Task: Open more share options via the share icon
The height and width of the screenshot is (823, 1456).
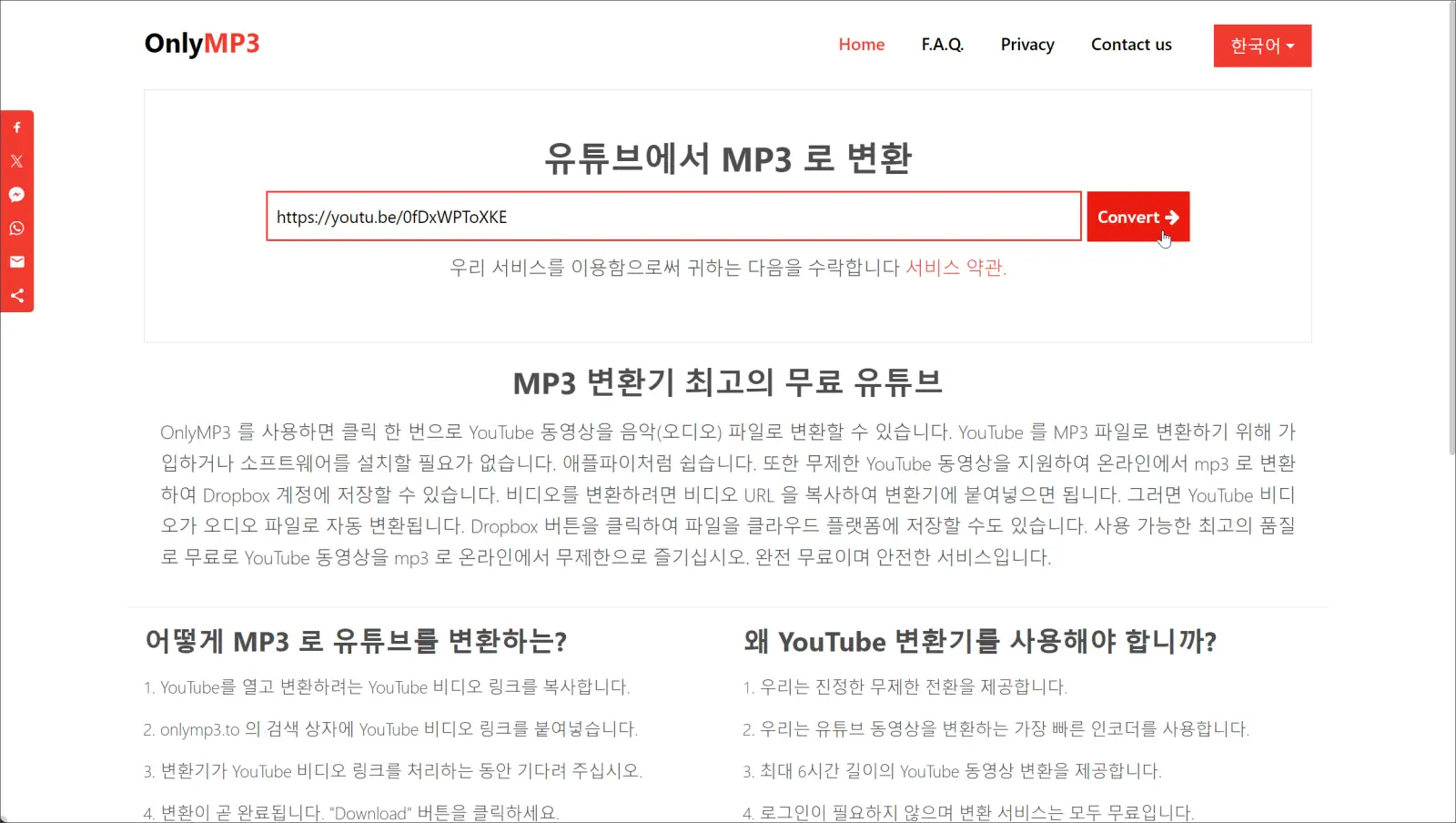Action: (x=16, y=295)
